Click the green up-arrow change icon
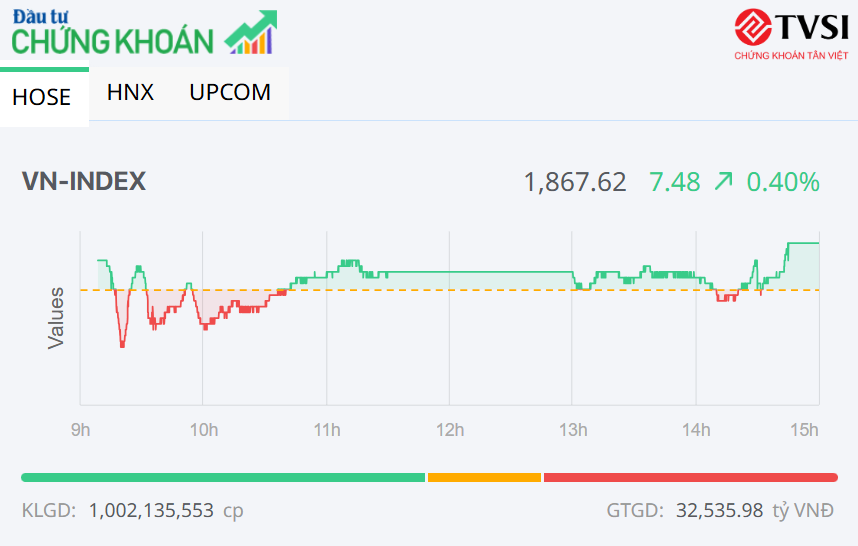 [x=723, y=181]
